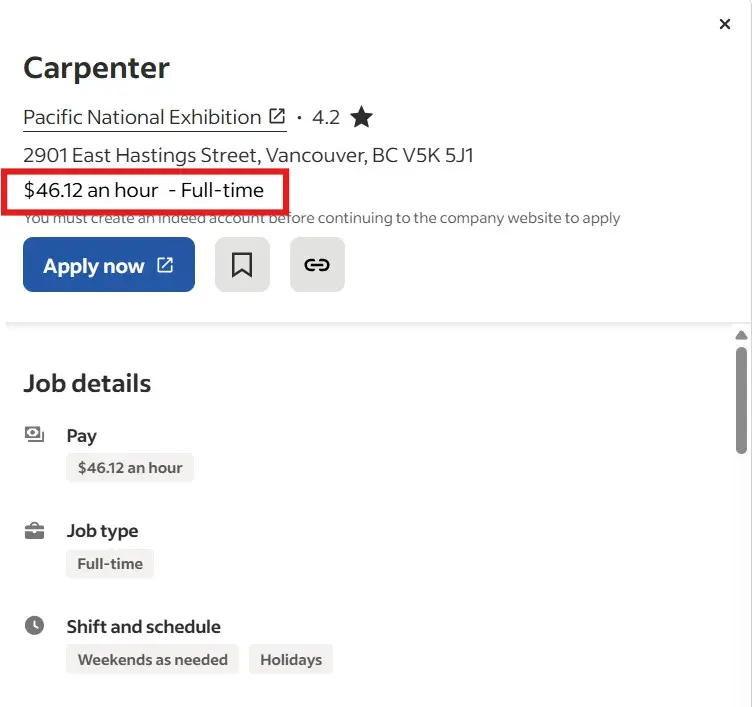The height and width of the screenshot is (707, 756).
Task: Select the Full-time job type chip
Action: pyautogui.click(x=110, y=563)
